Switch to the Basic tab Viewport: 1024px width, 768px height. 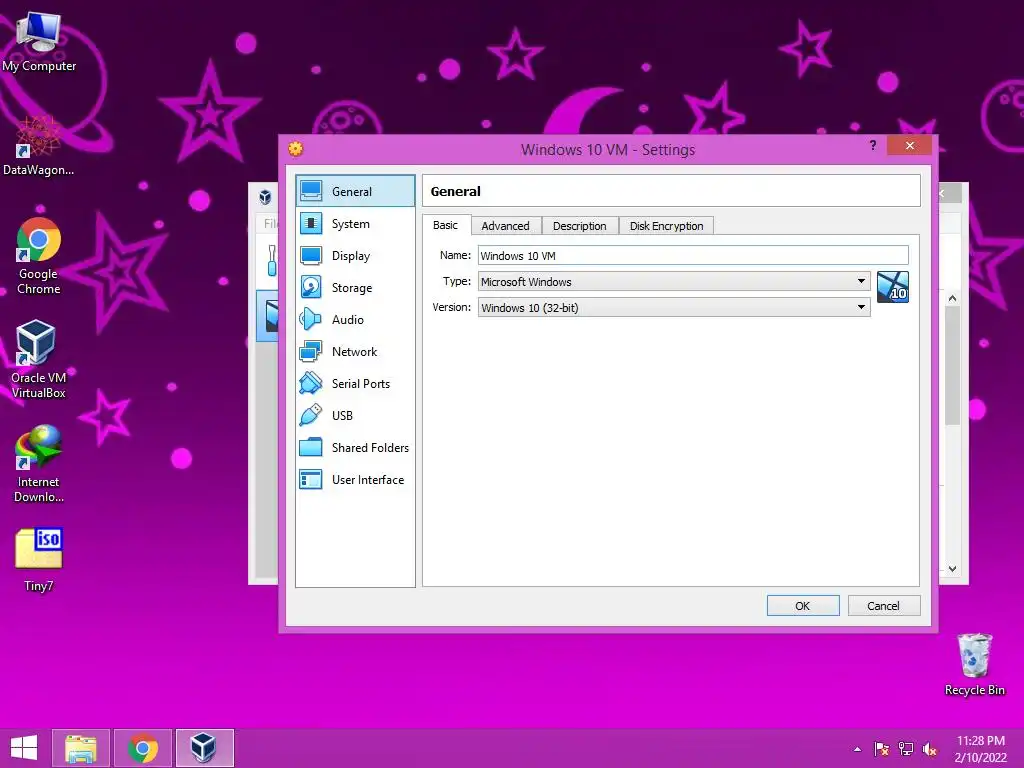click(446, 225)
